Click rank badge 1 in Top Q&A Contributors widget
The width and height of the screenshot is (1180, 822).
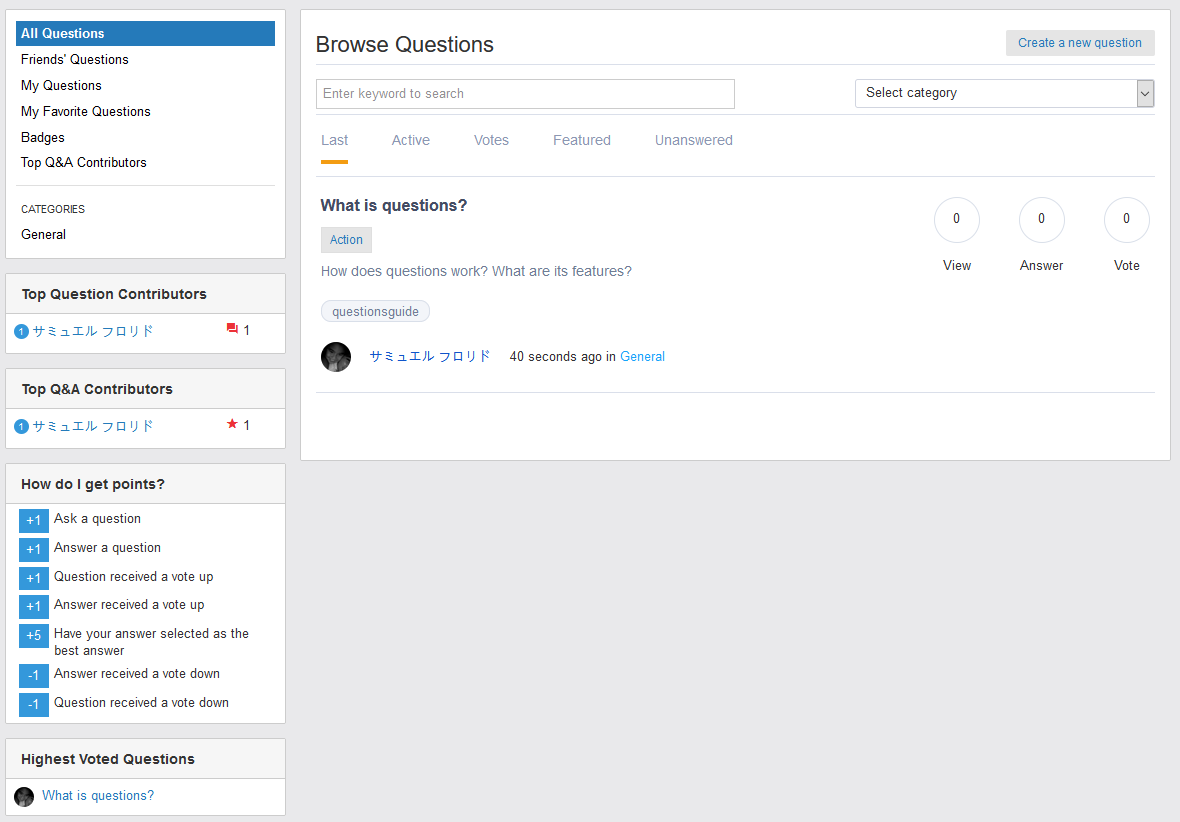(x=22, y=427)
